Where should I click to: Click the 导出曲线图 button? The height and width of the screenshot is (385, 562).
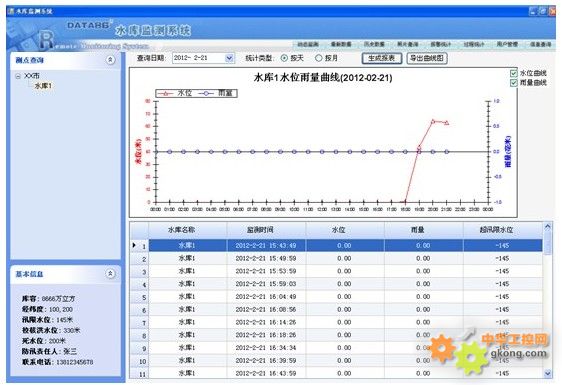[427, 58]
